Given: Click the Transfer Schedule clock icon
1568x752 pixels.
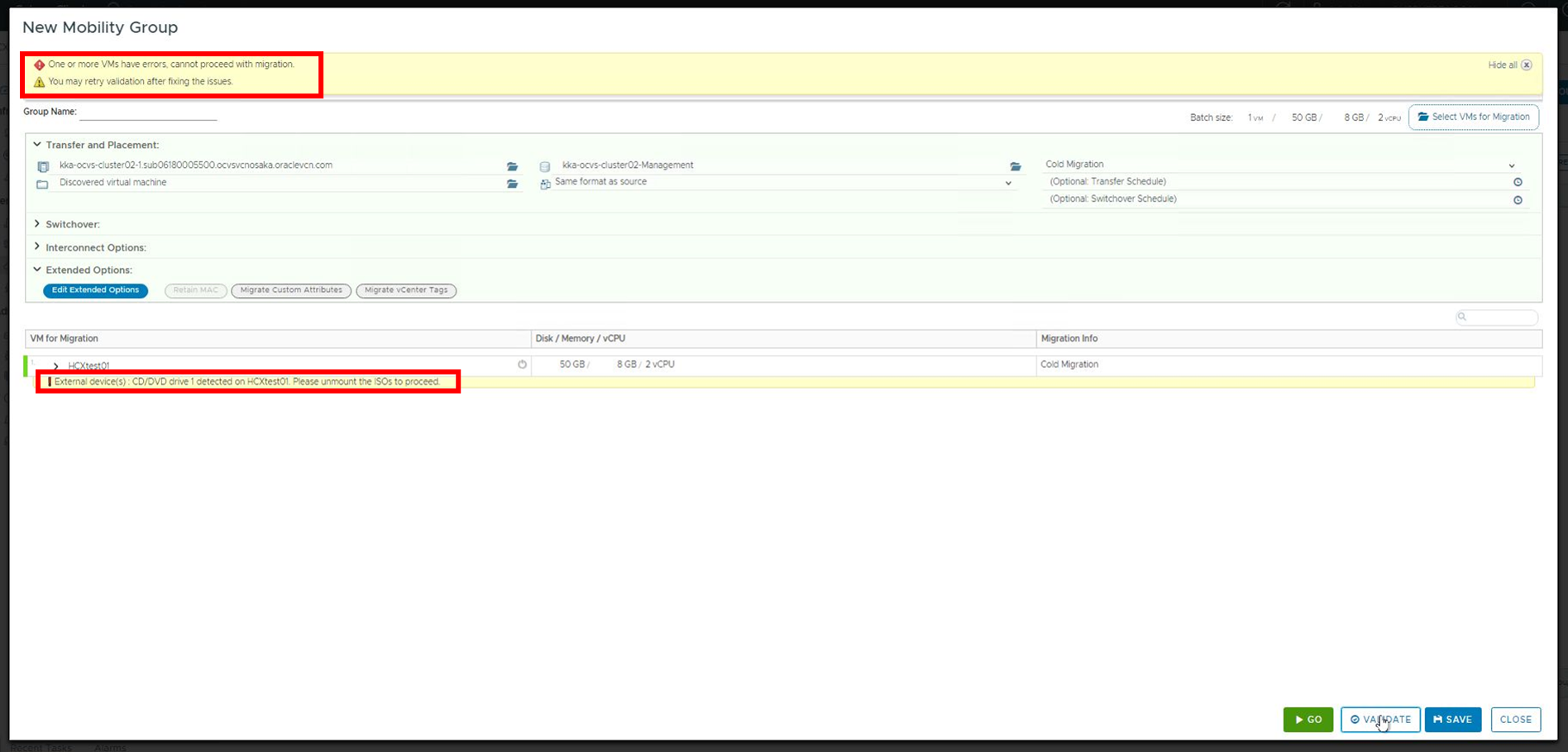Looking at the screenshot, I should 1518,182.
